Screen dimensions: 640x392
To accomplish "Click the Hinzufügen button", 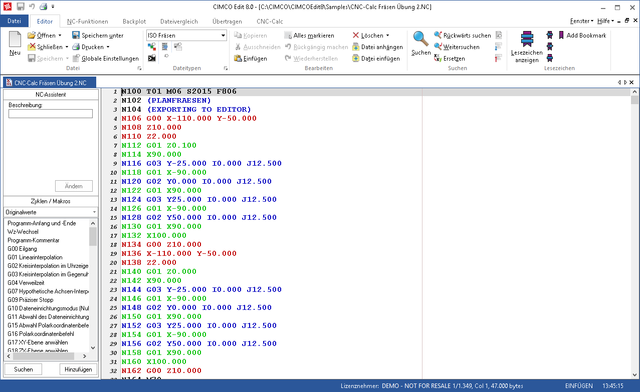I will 78,369.
